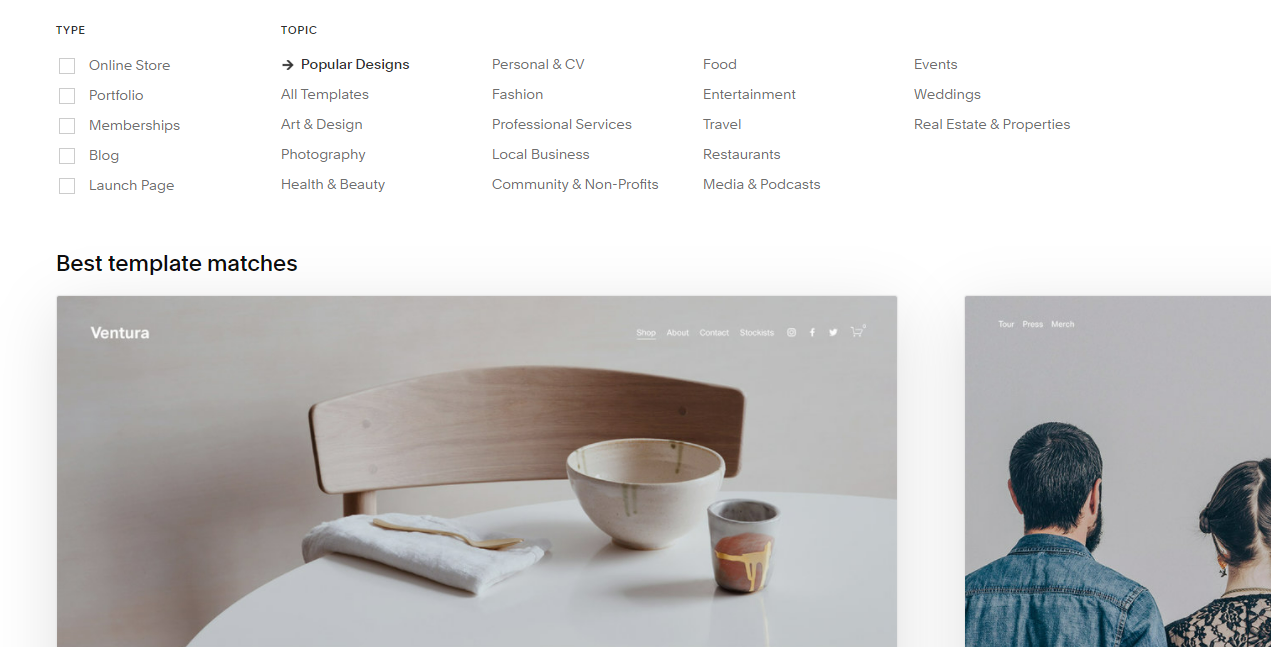1271x647 pixels.
Task: Toggle the Blog type checkbox
Action: 67,156
